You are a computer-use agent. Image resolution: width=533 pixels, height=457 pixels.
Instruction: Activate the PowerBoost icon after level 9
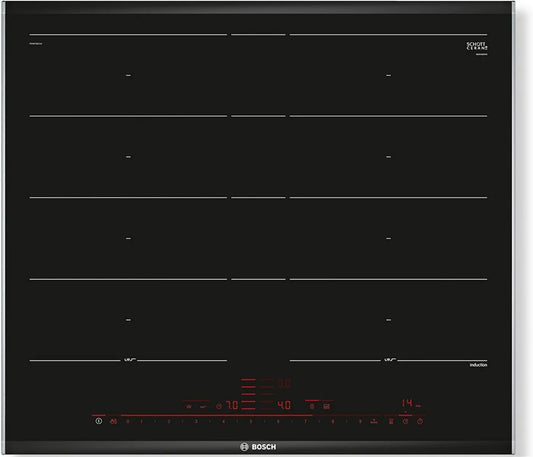click(374, 422)
